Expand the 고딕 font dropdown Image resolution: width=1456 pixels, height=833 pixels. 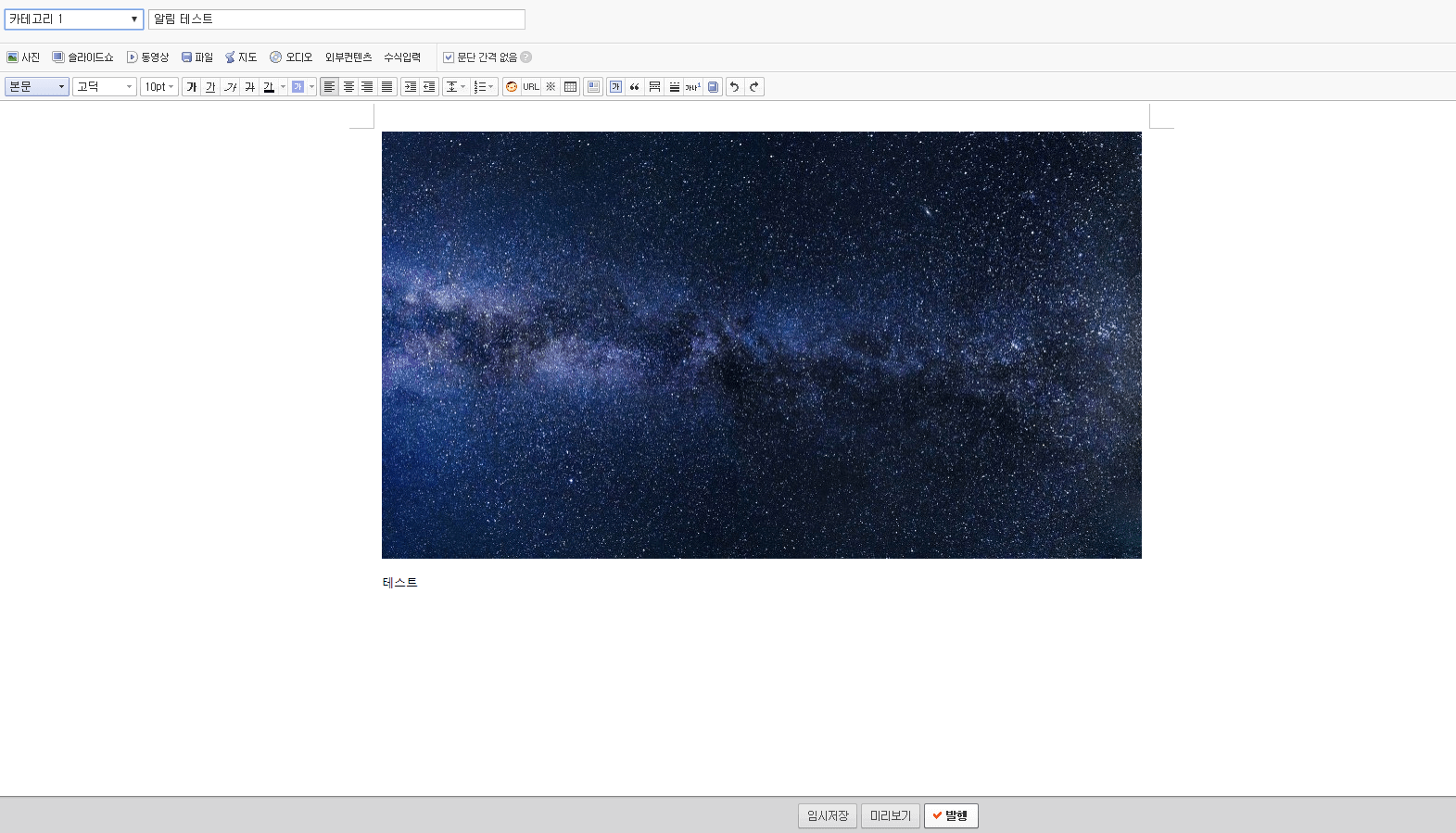tap(104, 87)
